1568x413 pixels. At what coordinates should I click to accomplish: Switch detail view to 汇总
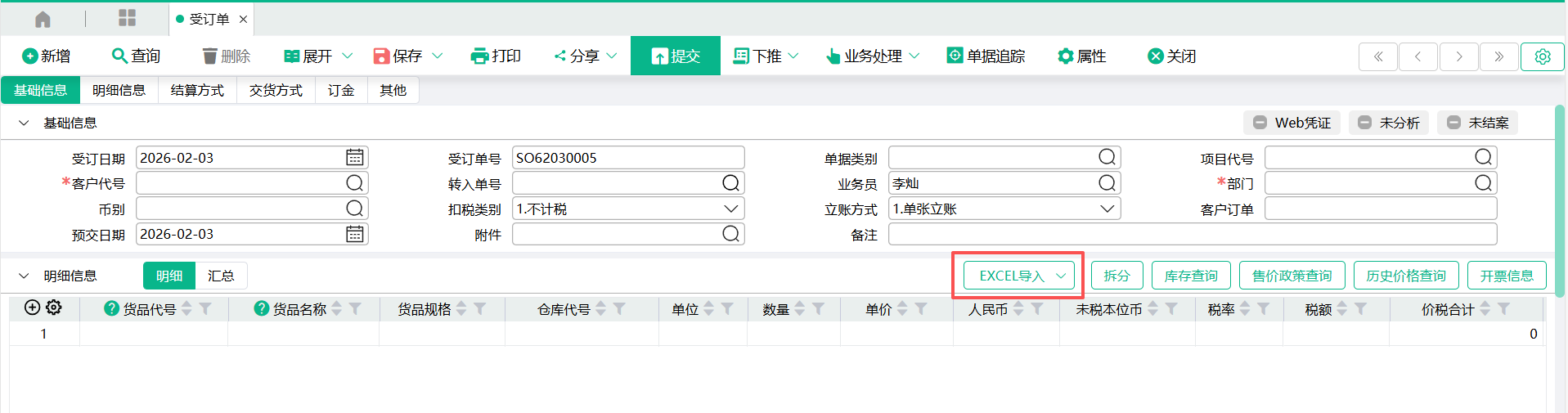[221, 276]
